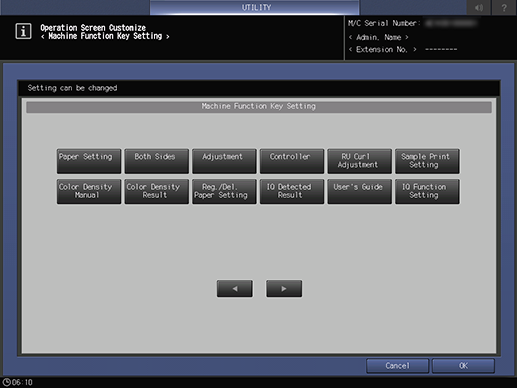Open the help question mark icon
Screen dimensions: 517x388
point(504,7)
